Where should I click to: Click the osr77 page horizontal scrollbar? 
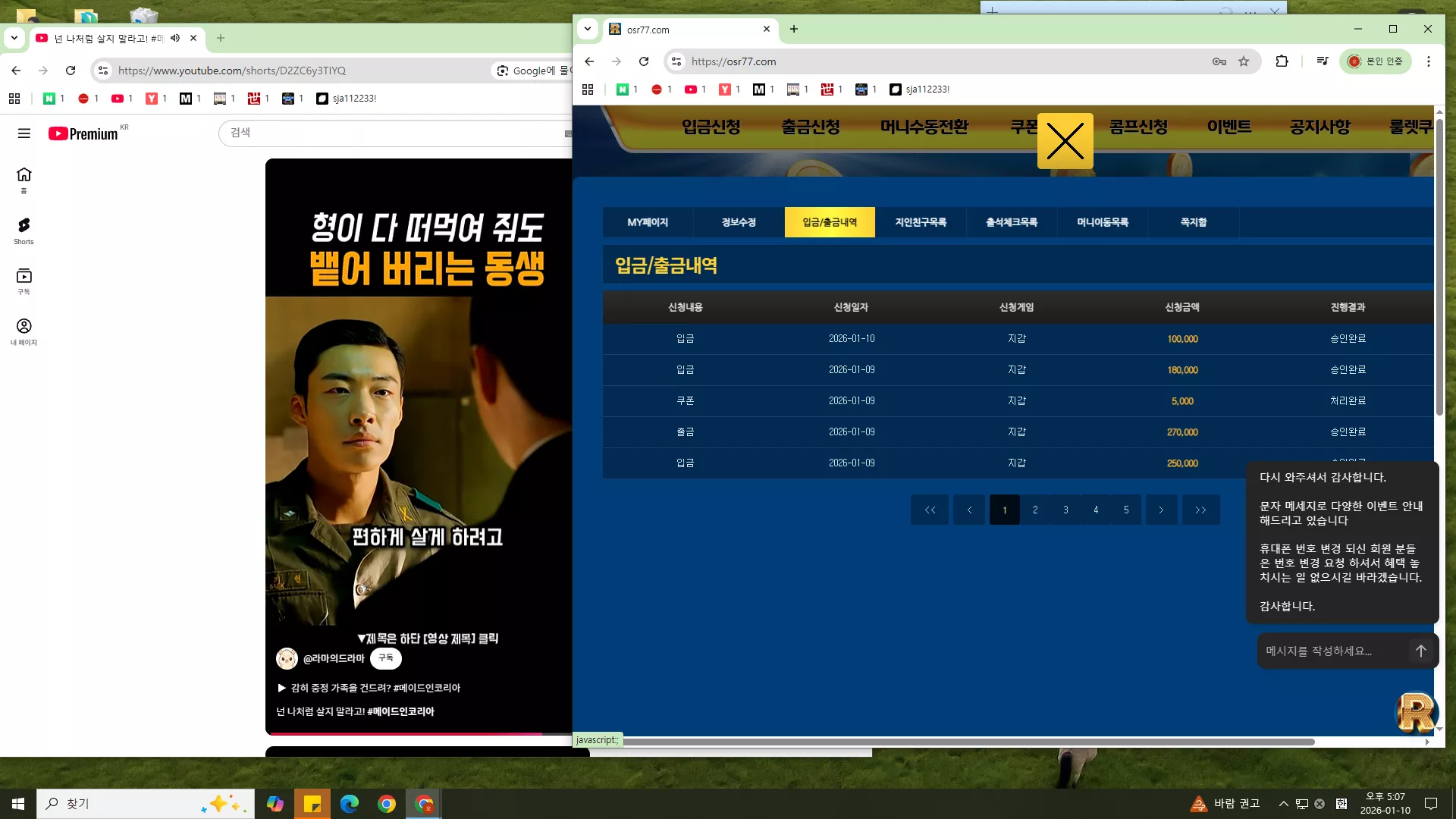pos(968,742)
